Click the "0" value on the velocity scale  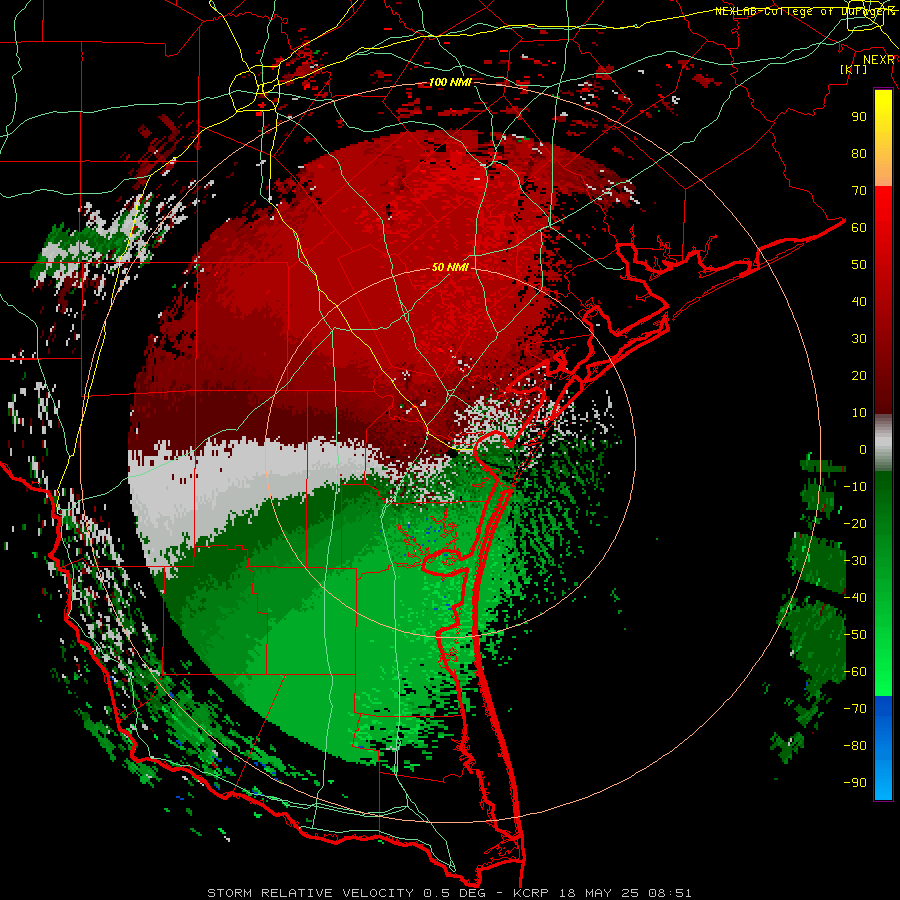tap(863, 449)
